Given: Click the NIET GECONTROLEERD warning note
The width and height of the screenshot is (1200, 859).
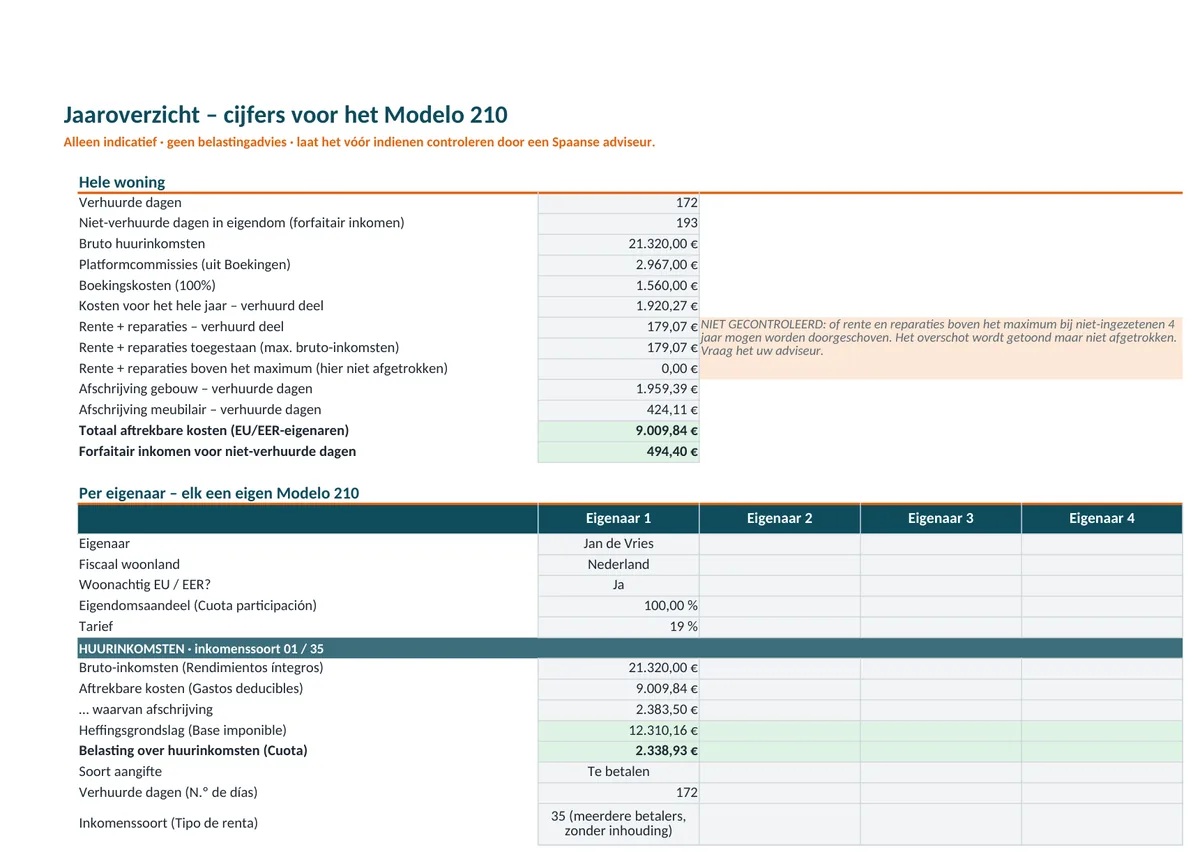Looking at the screenshot, I should (x=941, y=338).
